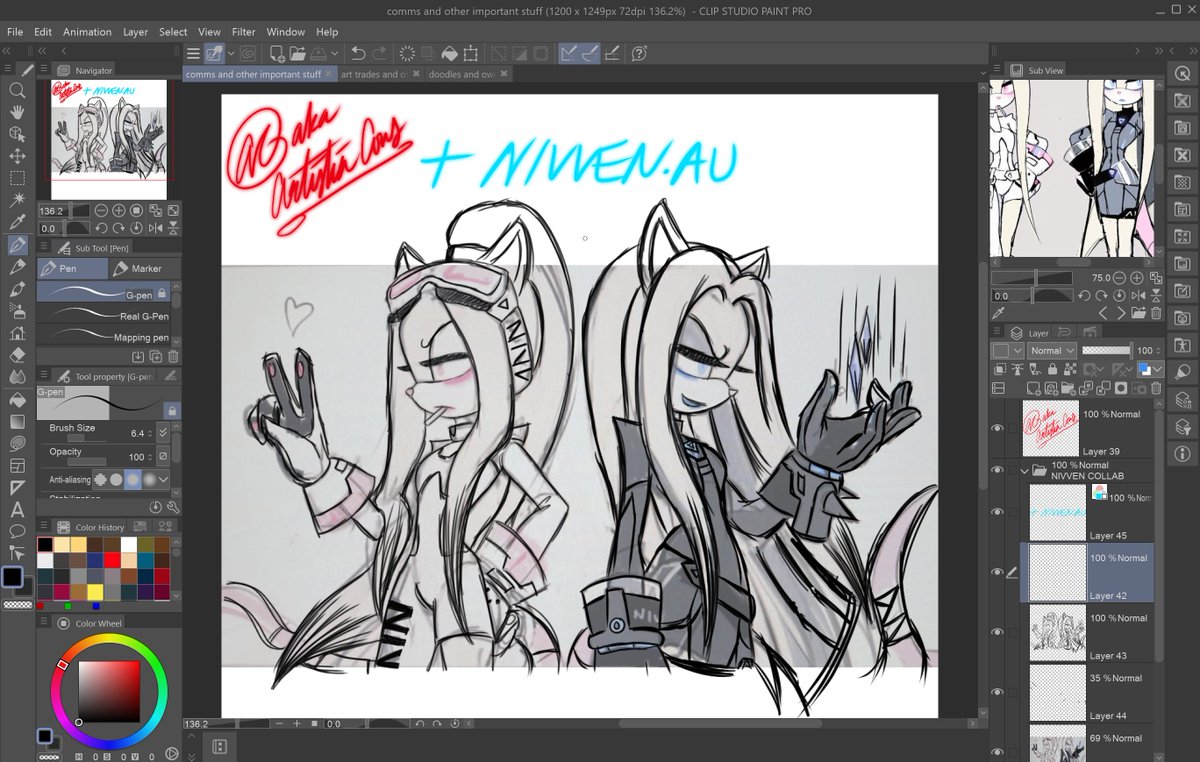Open Anti-aliasing options dropdown arrow
The height and width of the screenshot is (762, 1200).
(163, 479)
